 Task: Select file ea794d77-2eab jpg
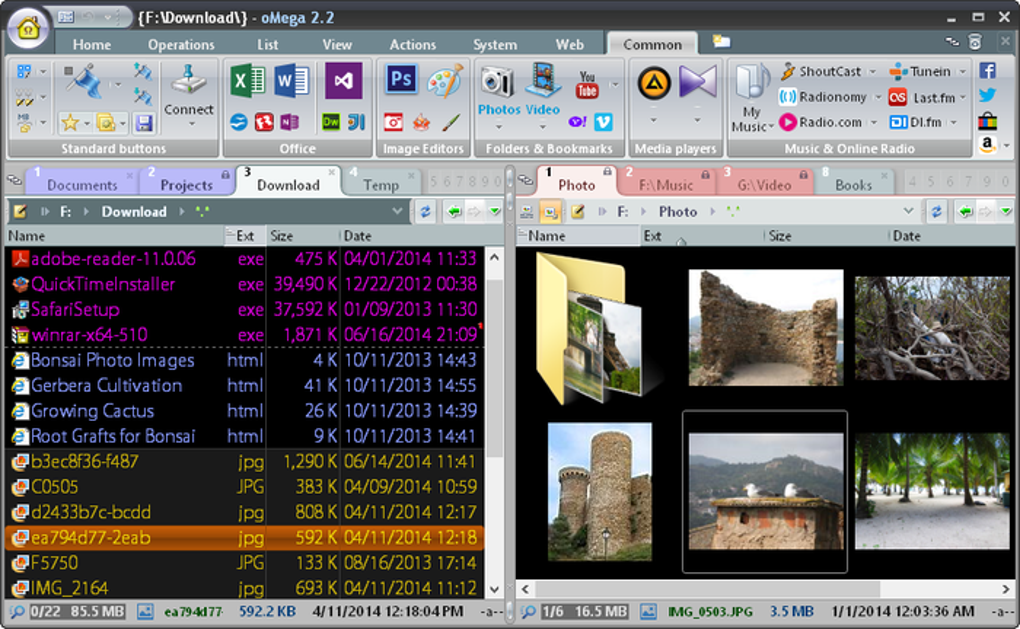tap(245, 538)
